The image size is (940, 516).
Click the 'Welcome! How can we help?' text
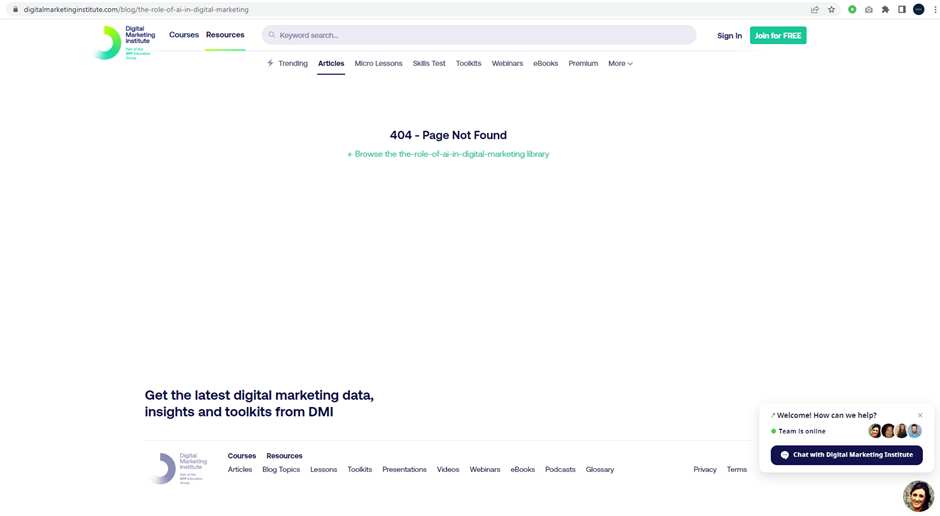tap(827, 415)
